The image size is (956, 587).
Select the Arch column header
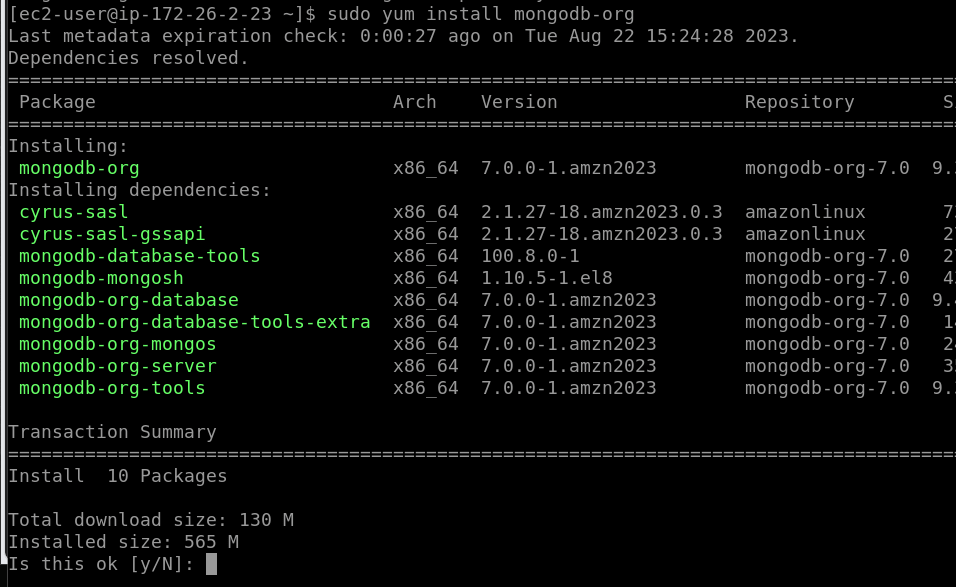(x=414, y=101)
